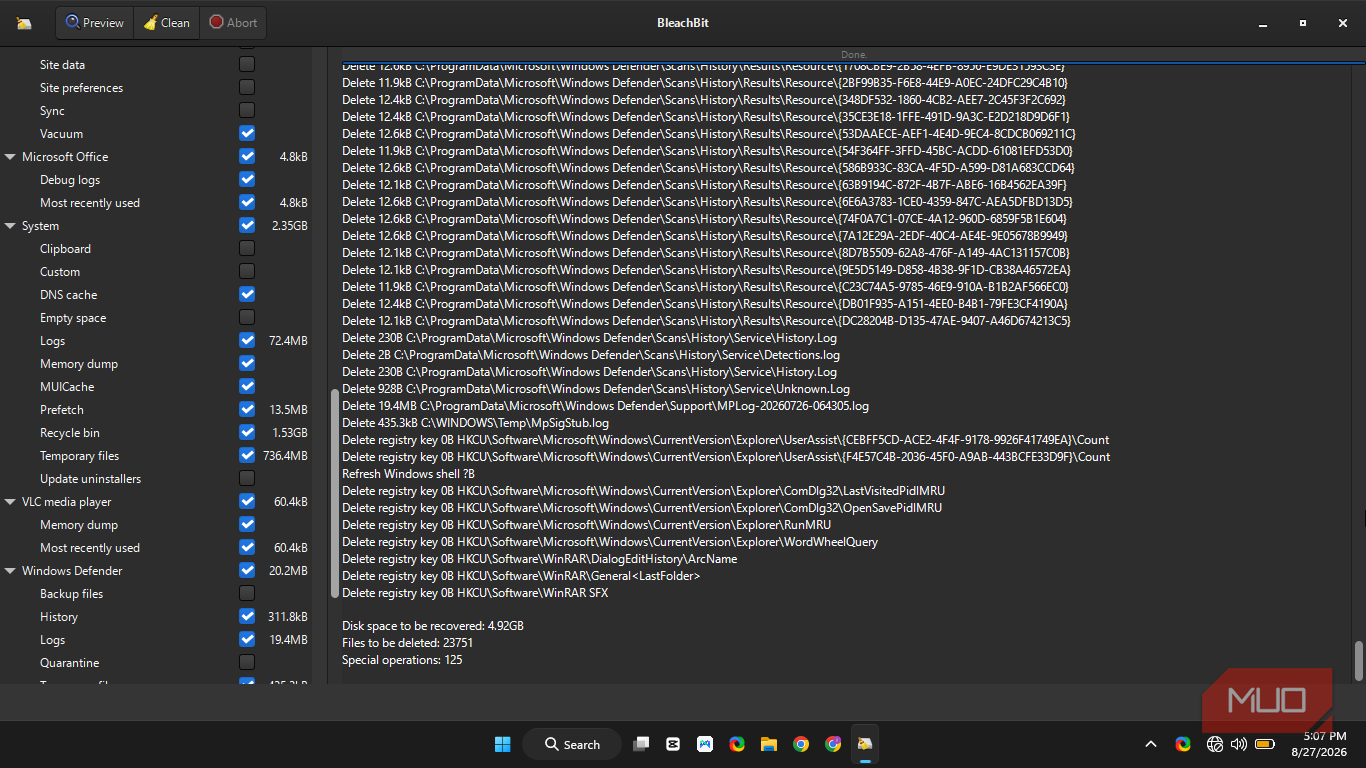Viewport: 1366px width, 768px height.
Task: Click the battery tray icon
Action: [x=1264, y=744]
